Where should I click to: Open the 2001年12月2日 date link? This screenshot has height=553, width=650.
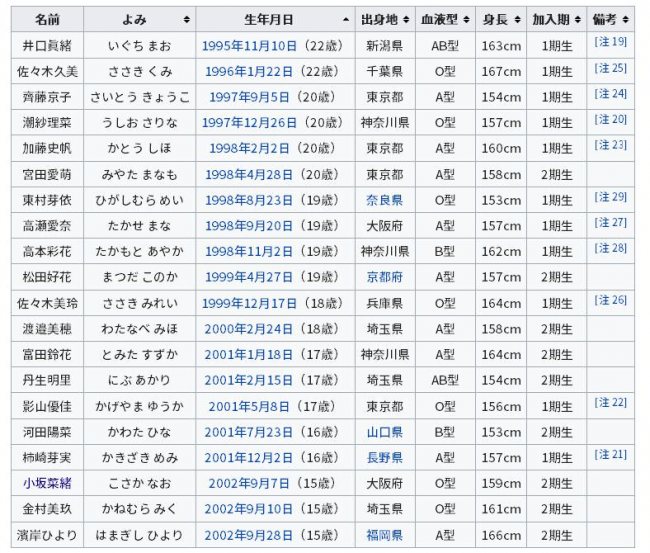[250, 458]
